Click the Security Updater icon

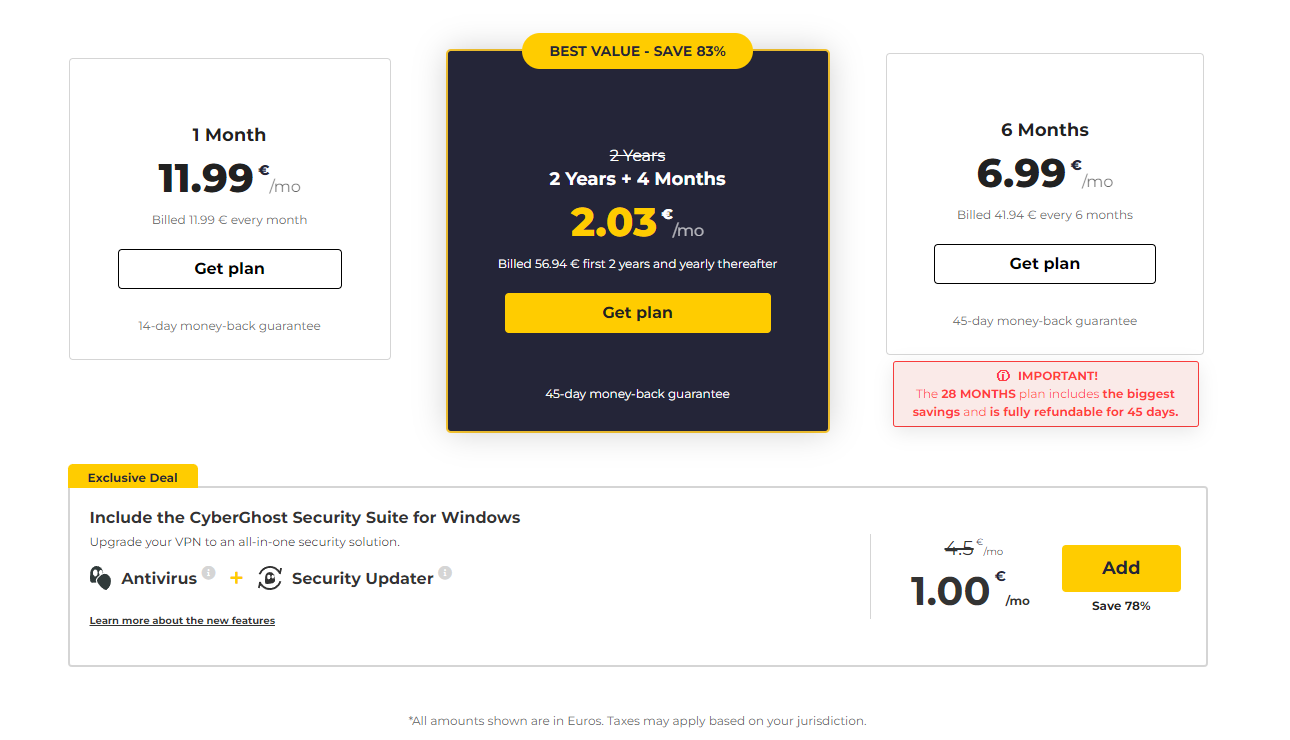point(270,578)
